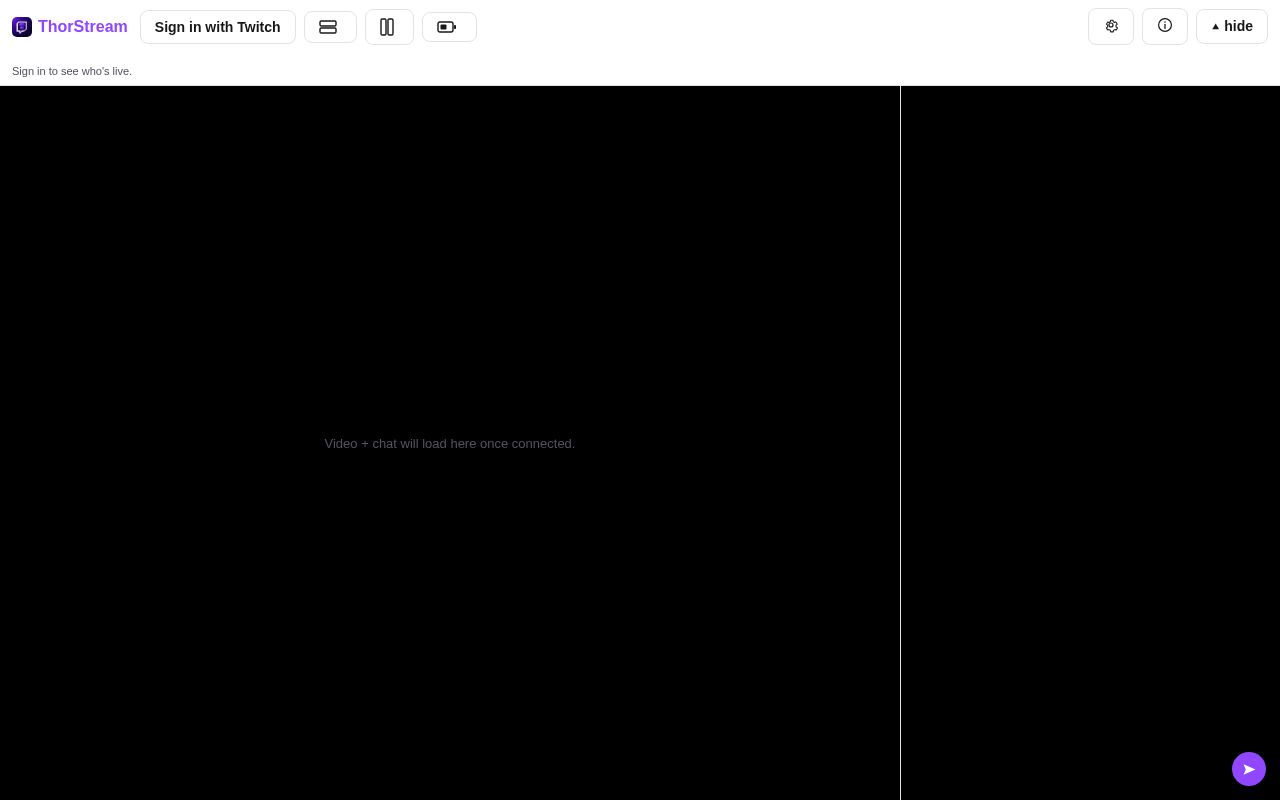Toggle the battery saver mode icon

click(x=449, y=27)
